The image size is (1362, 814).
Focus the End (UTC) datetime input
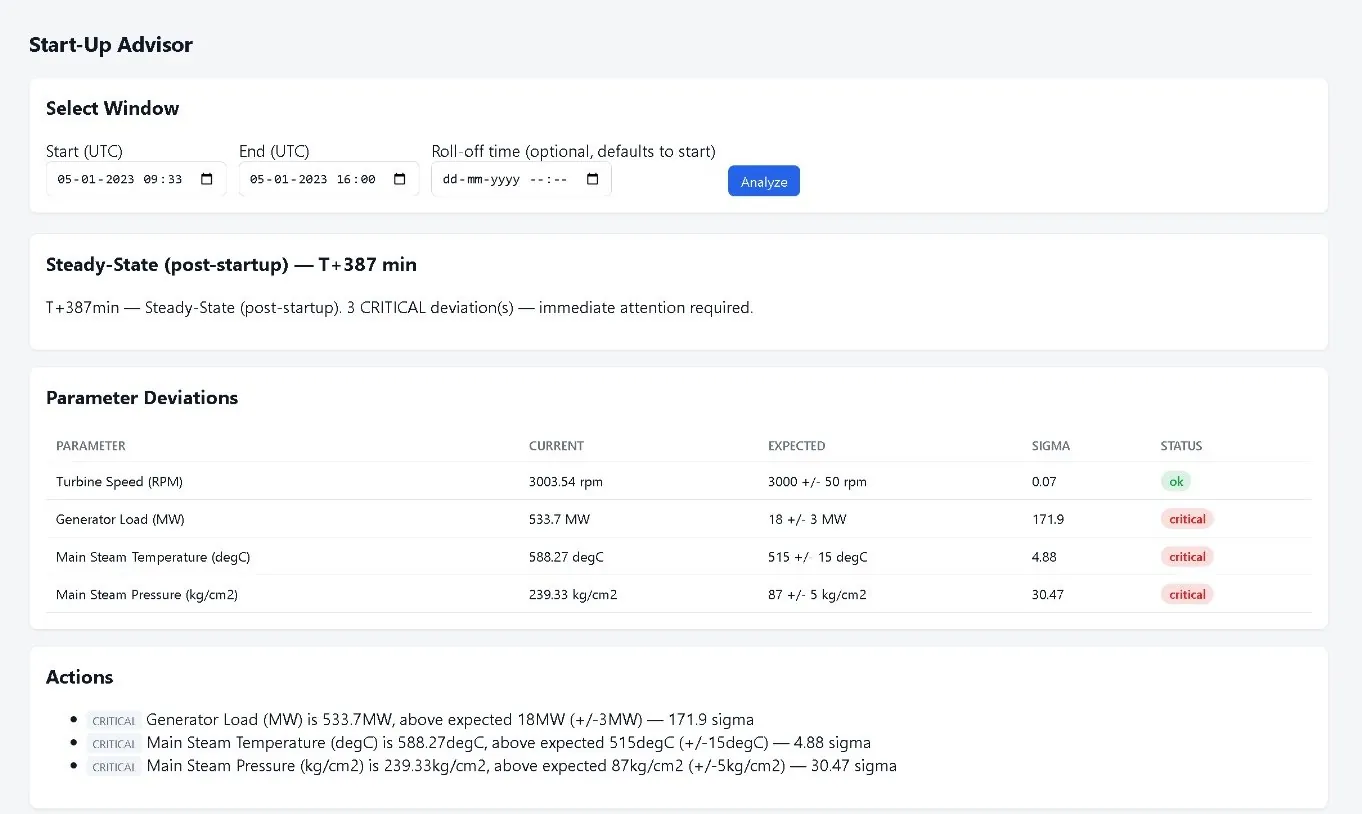329,179
